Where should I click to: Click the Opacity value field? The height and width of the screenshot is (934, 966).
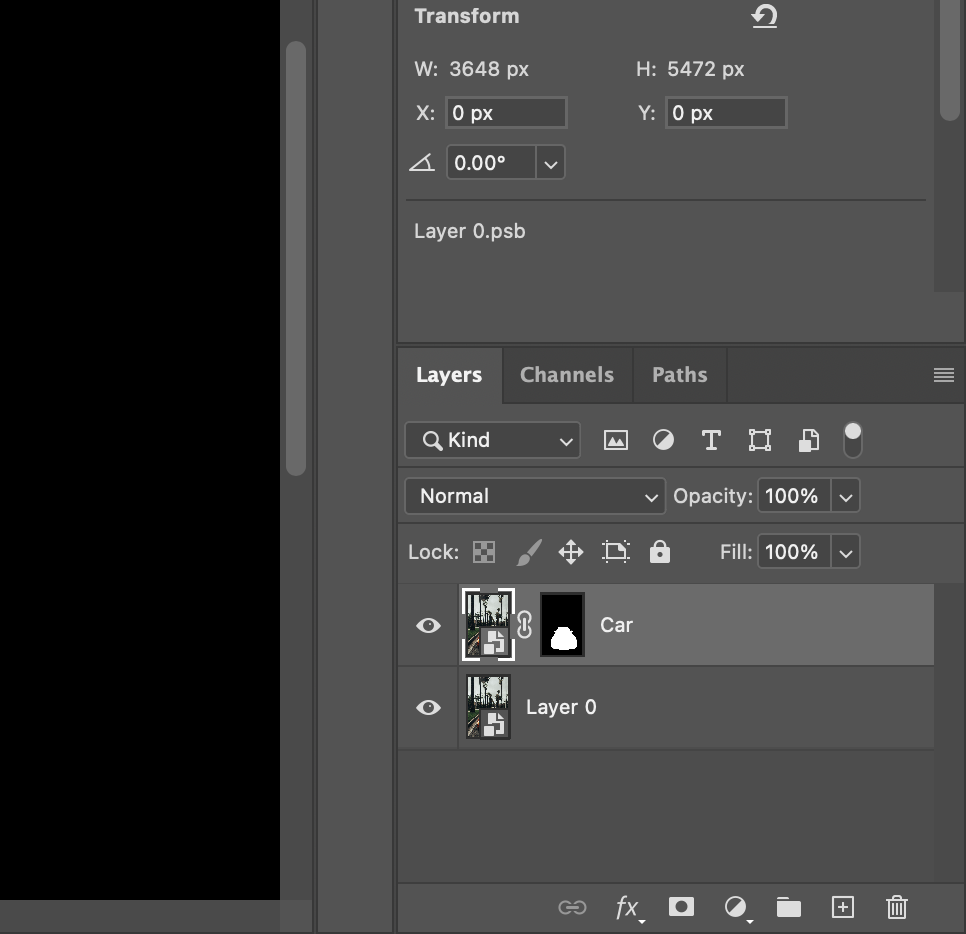pyautogui.click(x=794, y=496)
